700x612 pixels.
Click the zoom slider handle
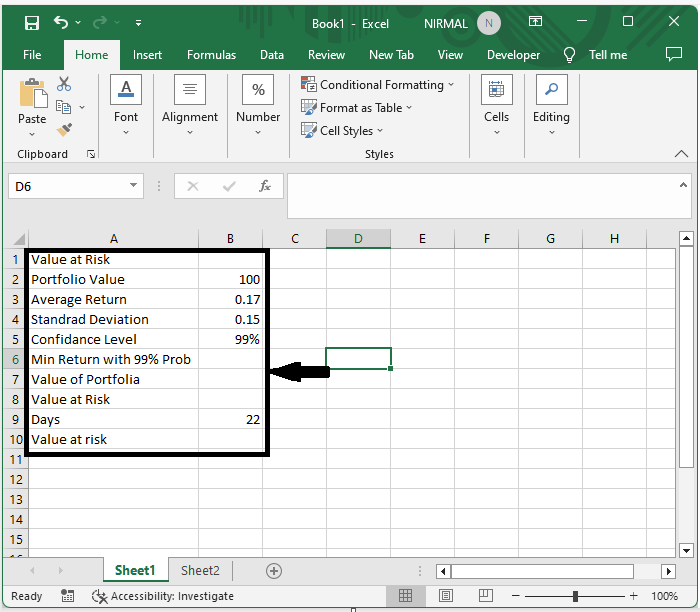click(576, 596)
